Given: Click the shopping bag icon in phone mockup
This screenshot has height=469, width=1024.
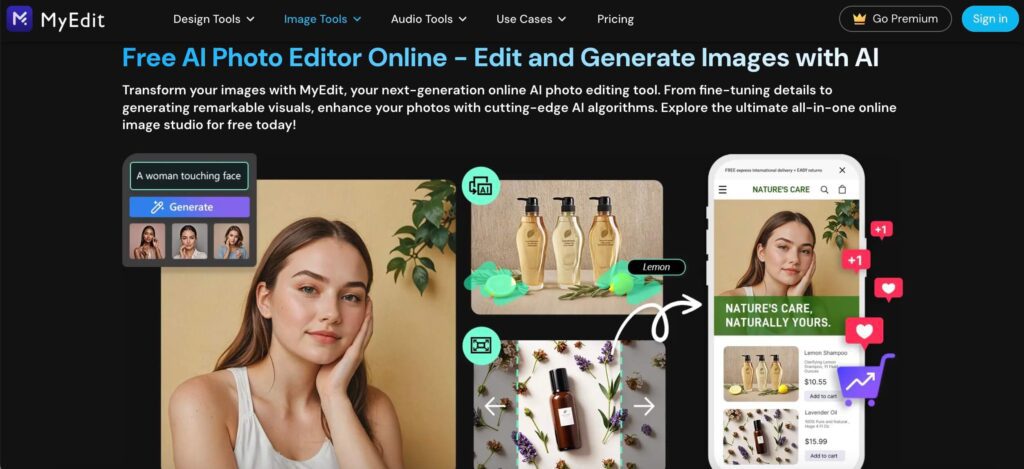Looking at the screenshot, I should [x=842, y=189].
